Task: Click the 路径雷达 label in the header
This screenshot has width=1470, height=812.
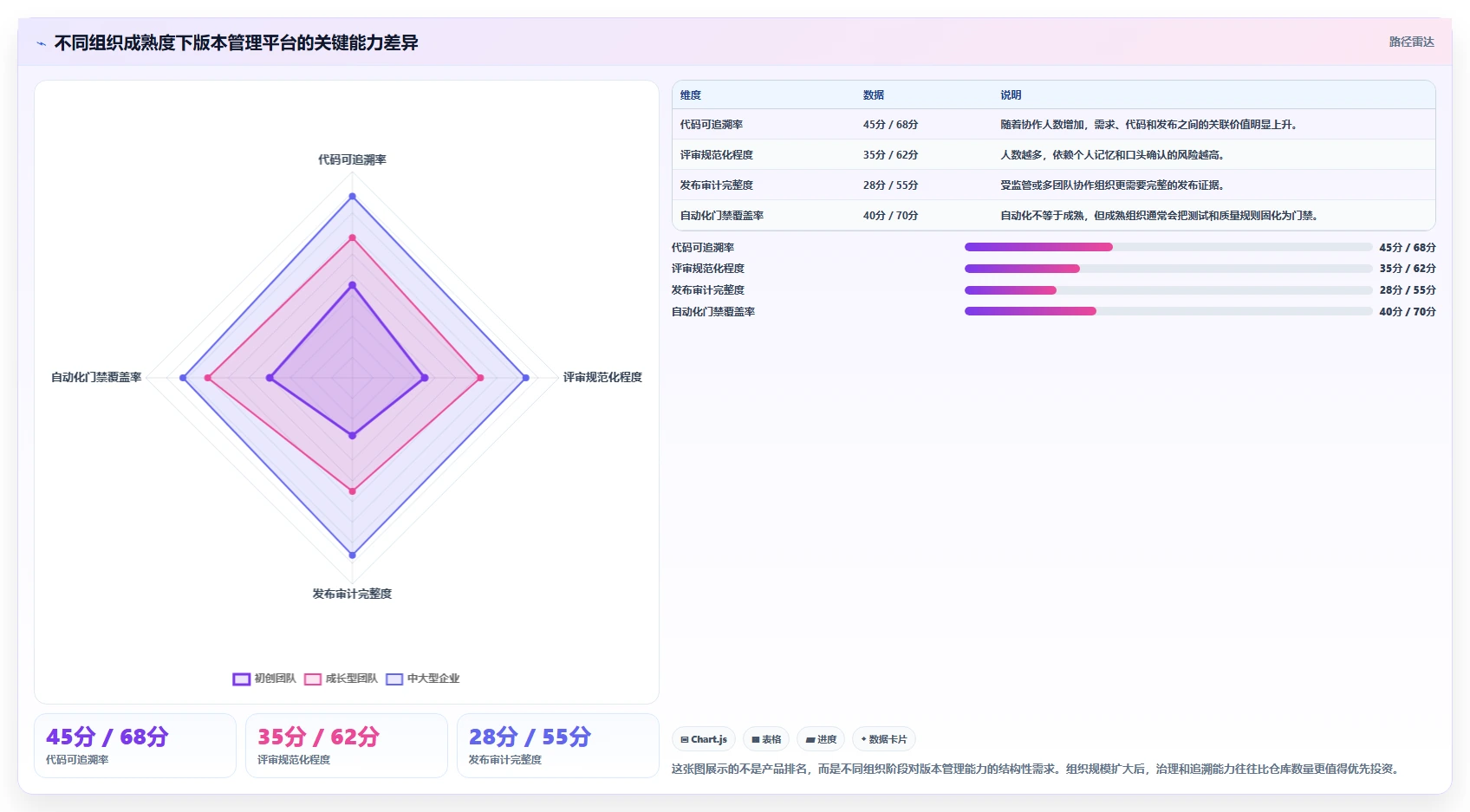Action: [1411, 42]
